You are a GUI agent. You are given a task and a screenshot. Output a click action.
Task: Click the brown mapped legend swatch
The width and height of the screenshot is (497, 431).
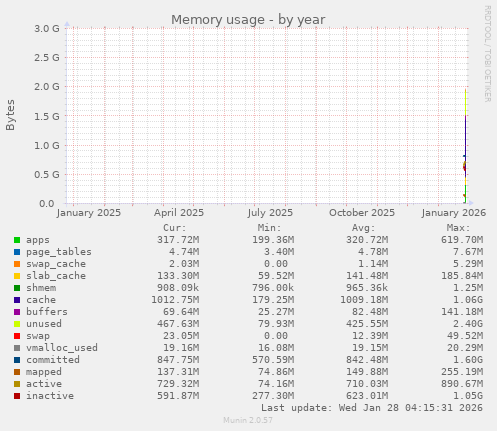pyautogui.click(x=17, y=372)
